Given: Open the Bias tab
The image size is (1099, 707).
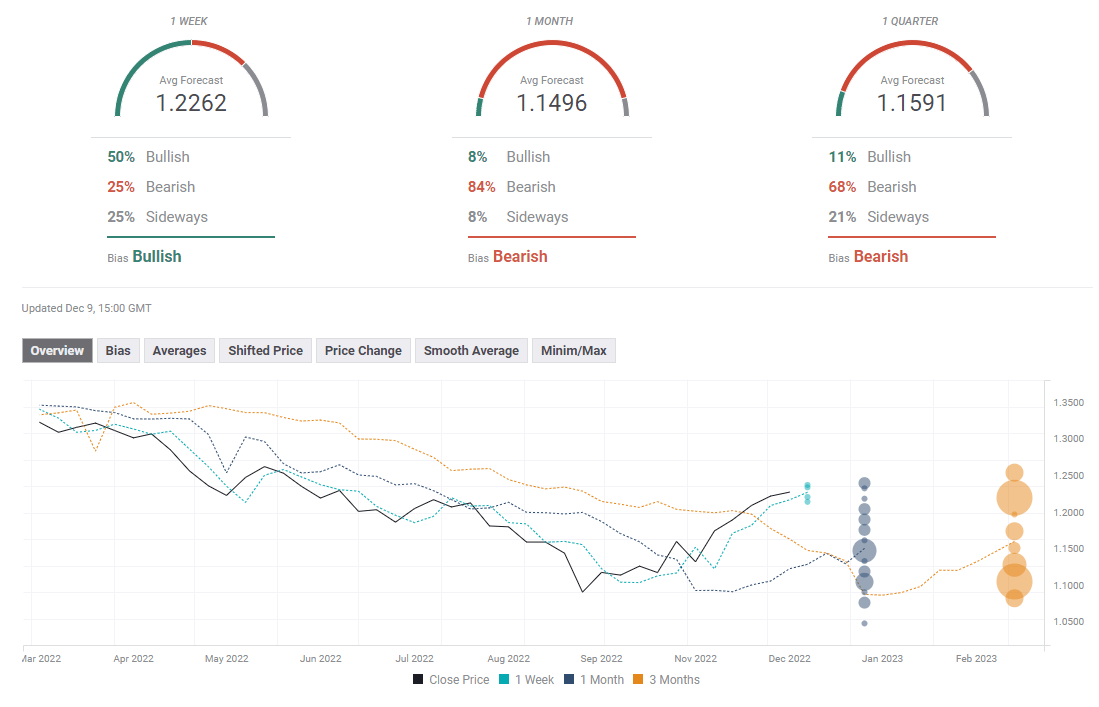Looking at the screenshot, I should point(118,350).
